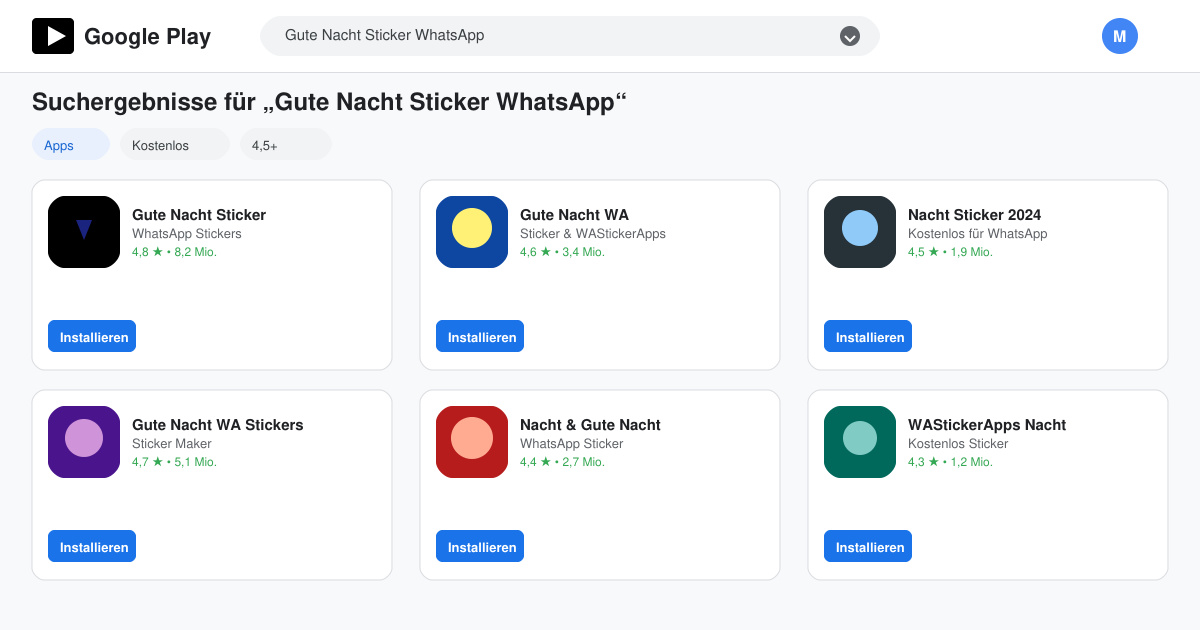Install Gute Nacht WA Stickers
This screenshot has height=630, width=1200.
(92, 546)
